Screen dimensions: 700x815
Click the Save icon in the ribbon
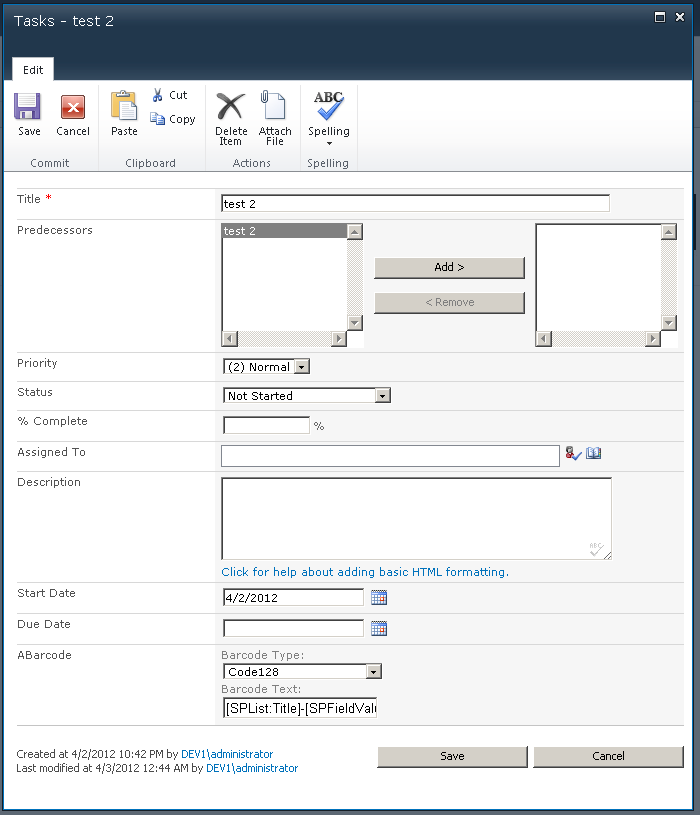pyautogui.click(x=29, y=109)
